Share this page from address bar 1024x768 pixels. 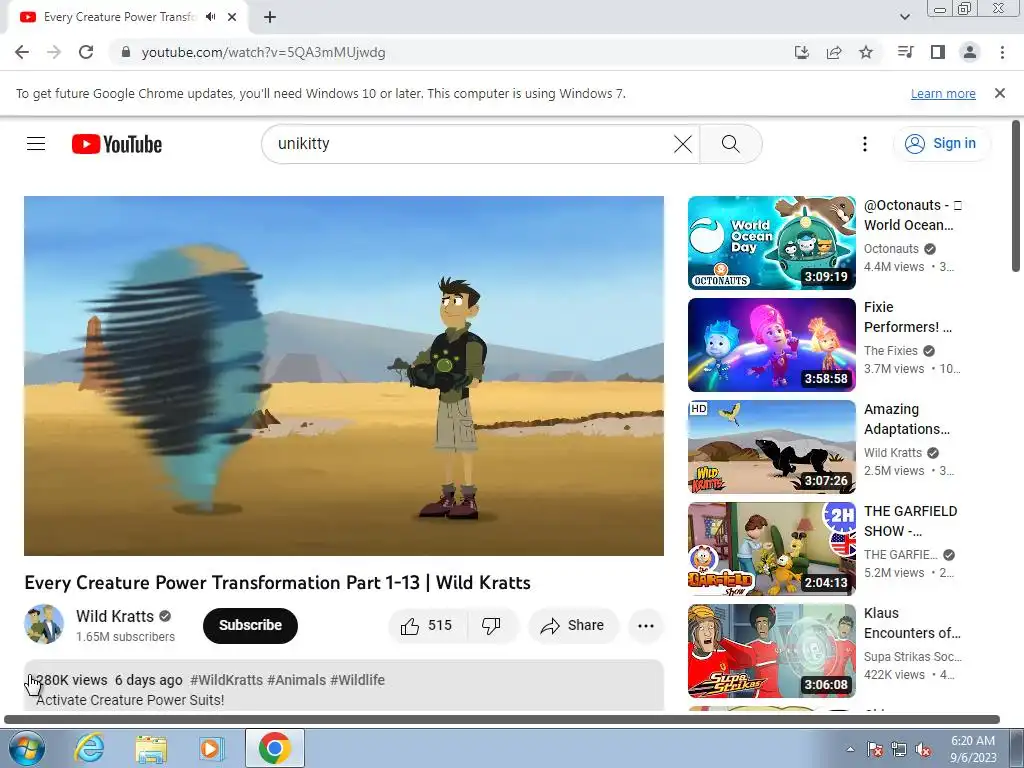(834, 52)
